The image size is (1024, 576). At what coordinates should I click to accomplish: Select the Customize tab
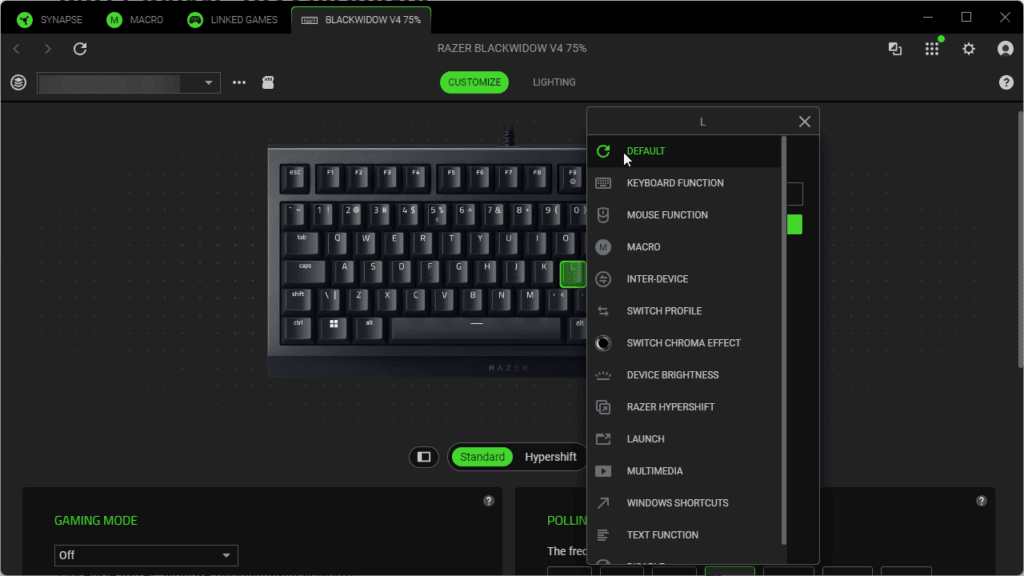pyautogui.click(x=474, y=82)
